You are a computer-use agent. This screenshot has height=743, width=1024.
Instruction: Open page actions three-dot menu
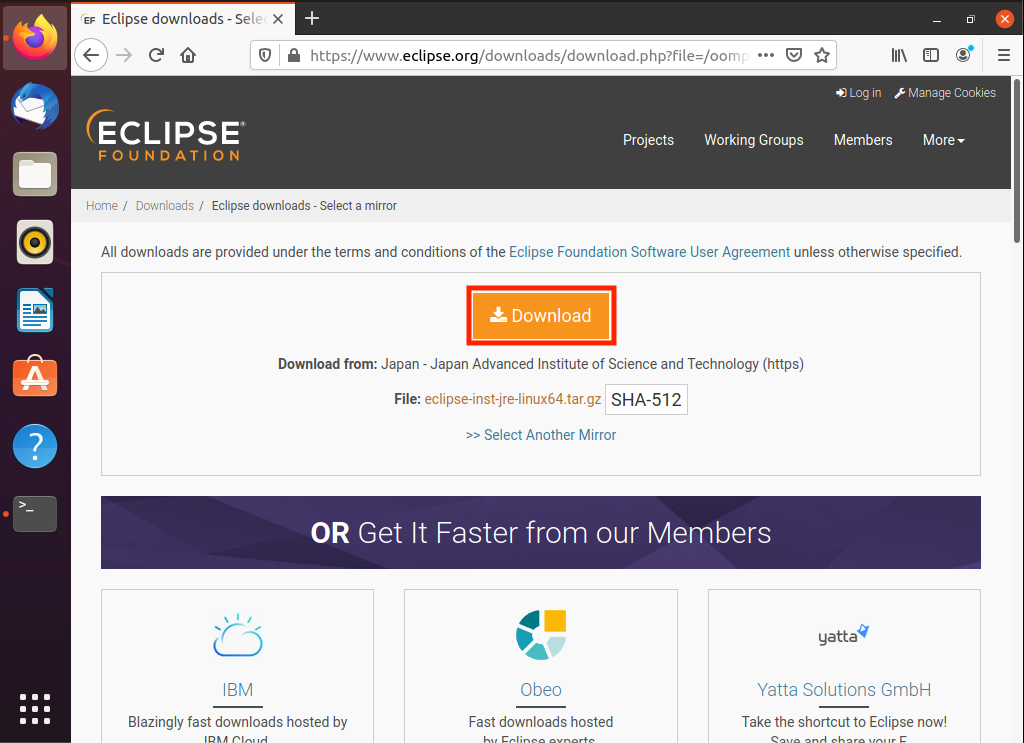766,55
